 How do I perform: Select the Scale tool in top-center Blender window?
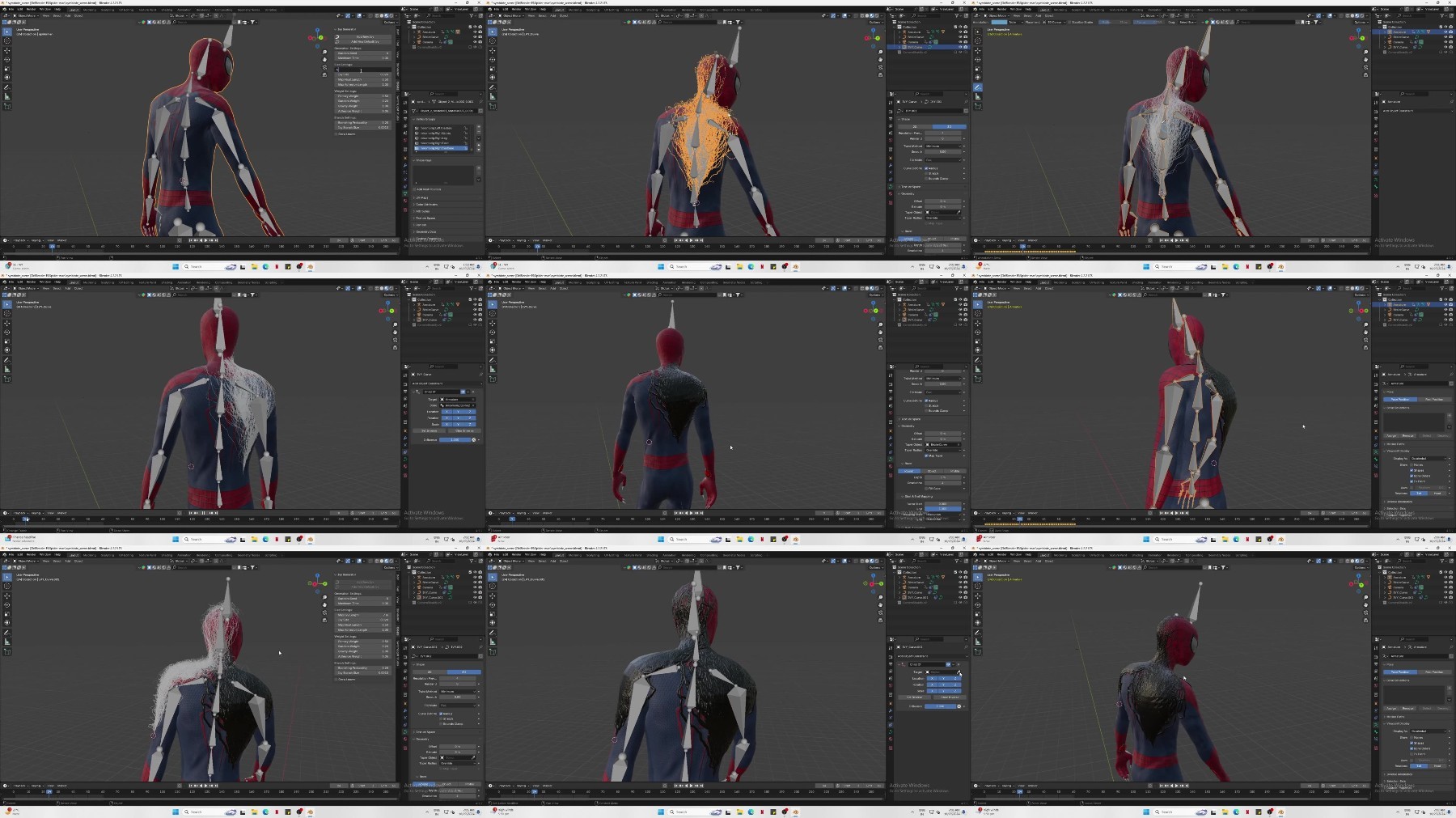[x=493, y=68]
